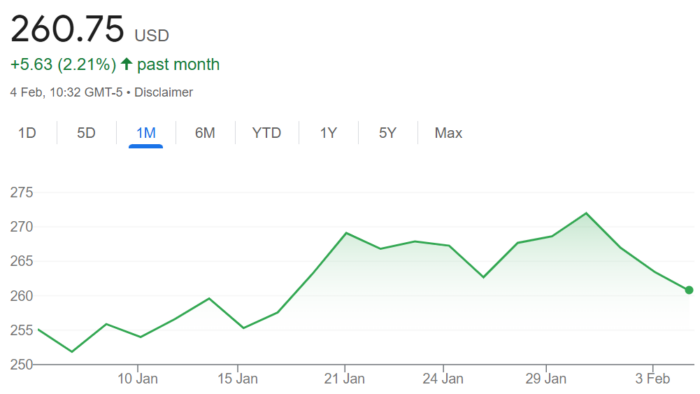
Task: Click the 29 Jan axis label
Action: [x=546, y=379]
